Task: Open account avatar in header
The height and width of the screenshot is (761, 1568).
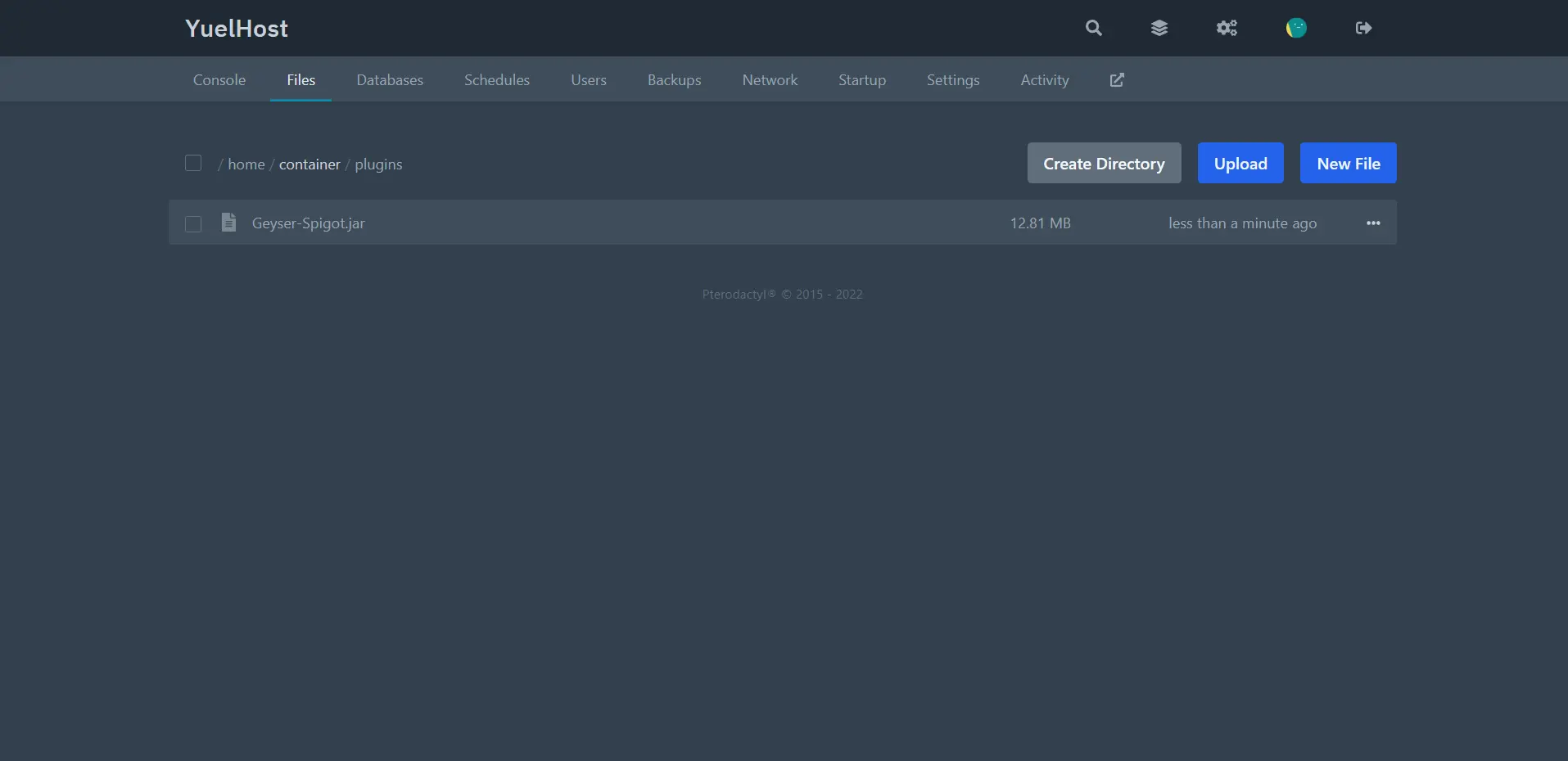Action: coord(1295,28)
